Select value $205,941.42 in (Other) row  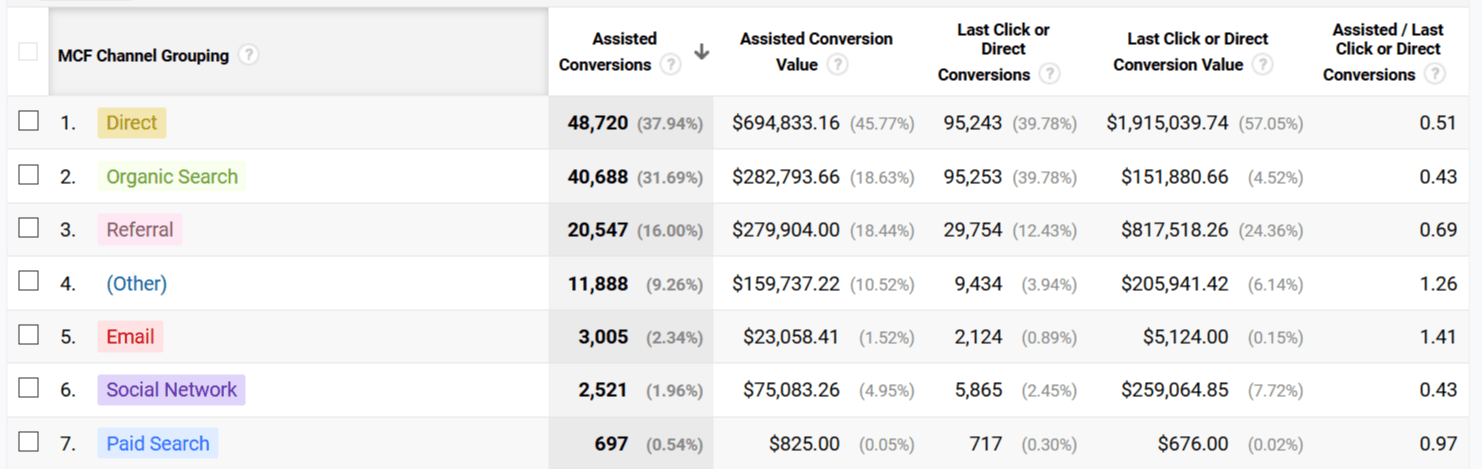point(1174,284)
